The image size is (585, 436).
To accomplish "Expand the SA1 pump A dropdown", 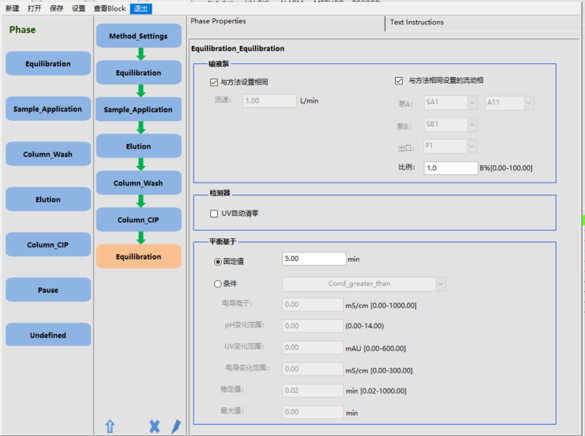I will click(x=450, y=102).
